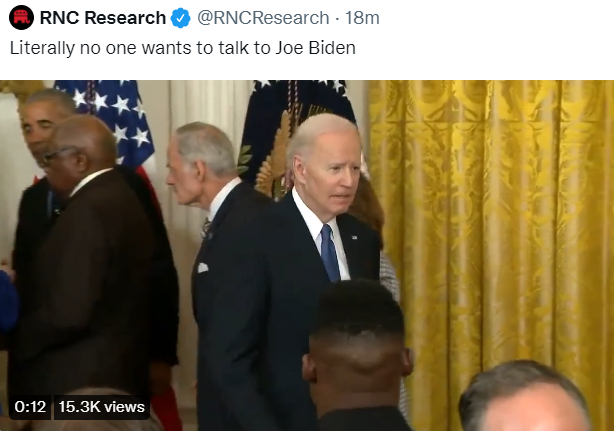This screenshot has height=431, width=614.
Task: Open the tweet via 18m timestamp
Action: (x=362, y=18)
